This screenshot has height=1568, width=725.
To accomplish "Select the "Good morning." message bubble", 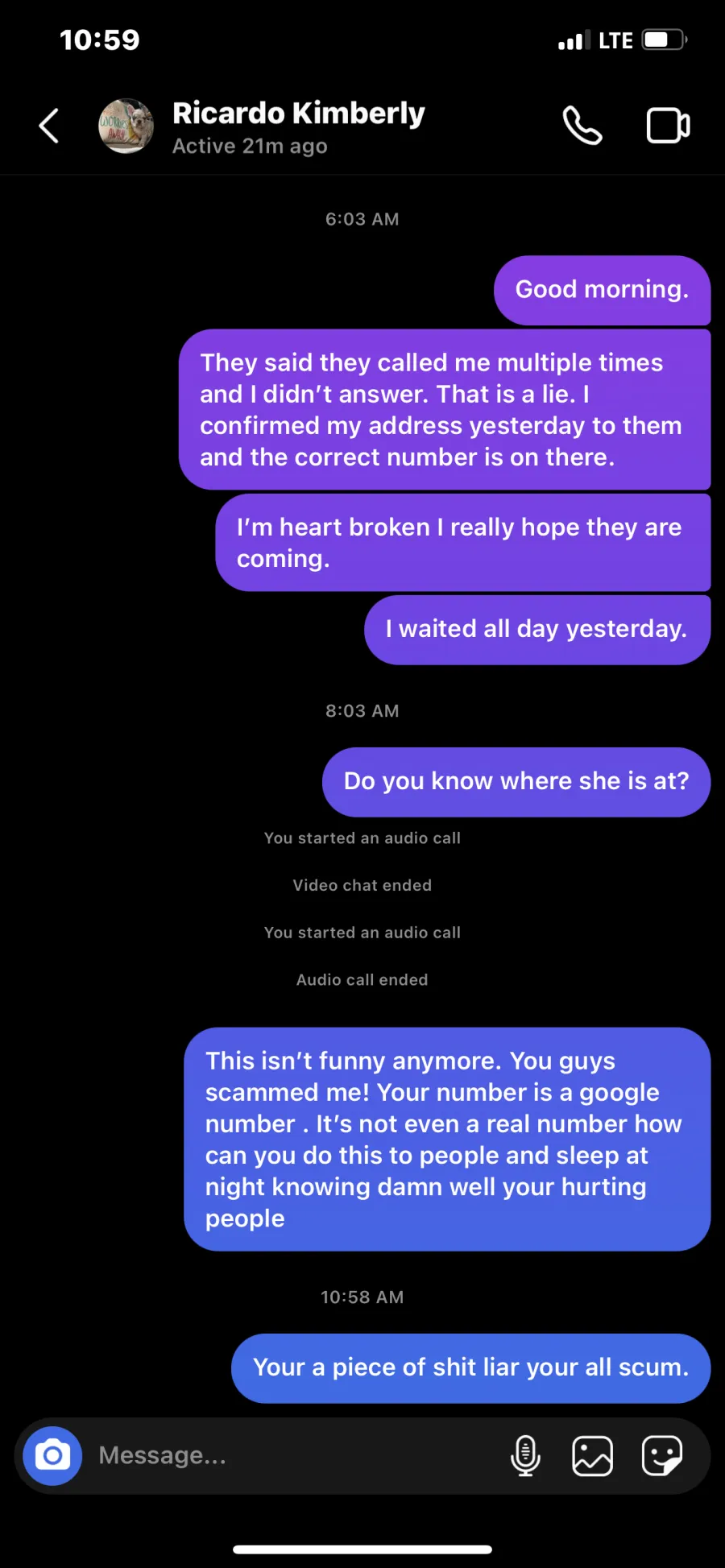I will point(602,290).
